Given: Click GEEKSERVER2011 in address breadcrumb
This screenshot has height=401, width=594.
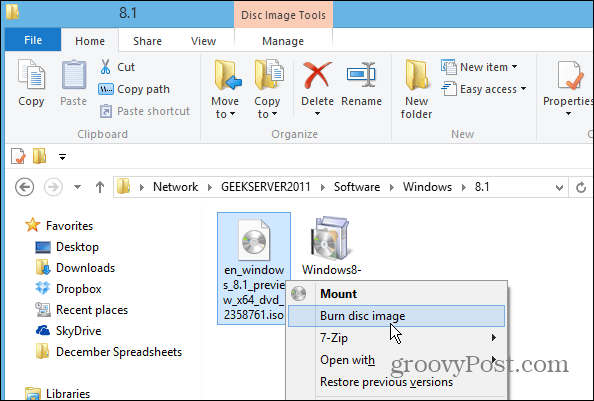Looking at the screenshot, I should 266,187.
